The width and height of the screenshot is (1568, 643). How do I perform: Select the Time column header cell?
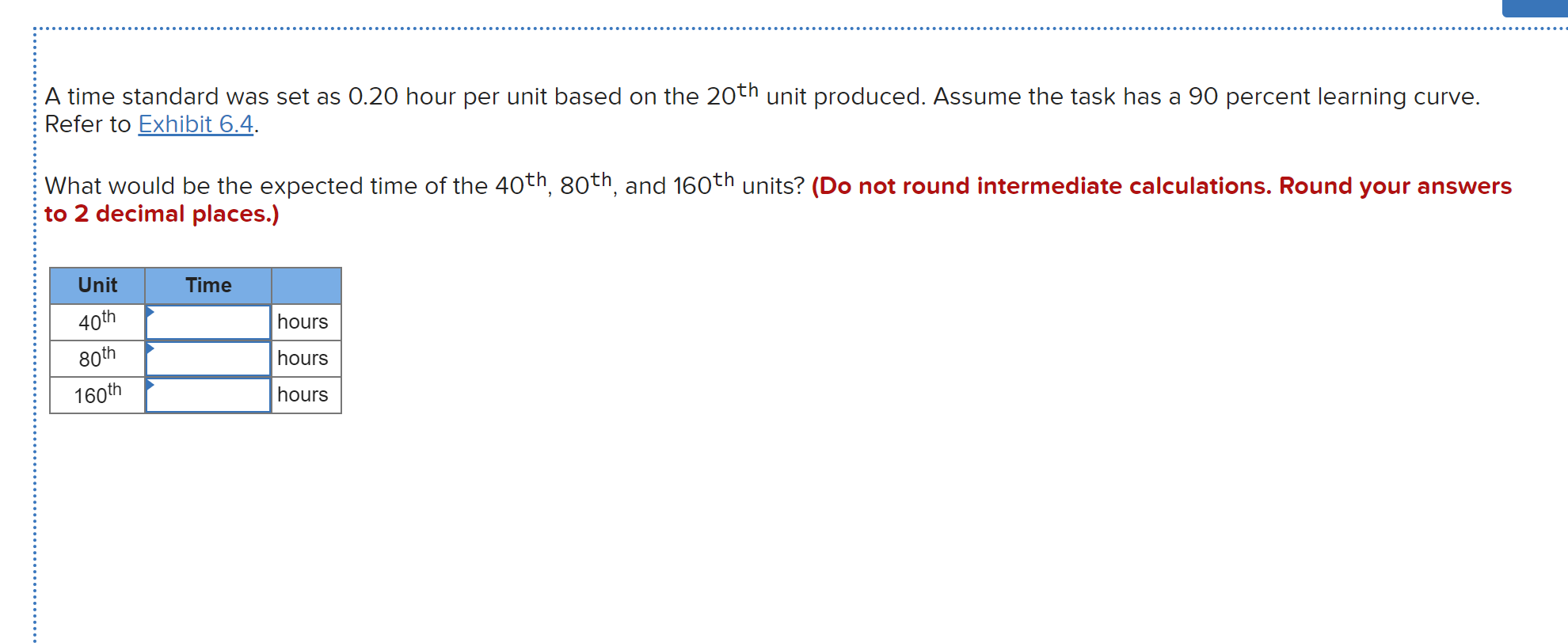208,285
